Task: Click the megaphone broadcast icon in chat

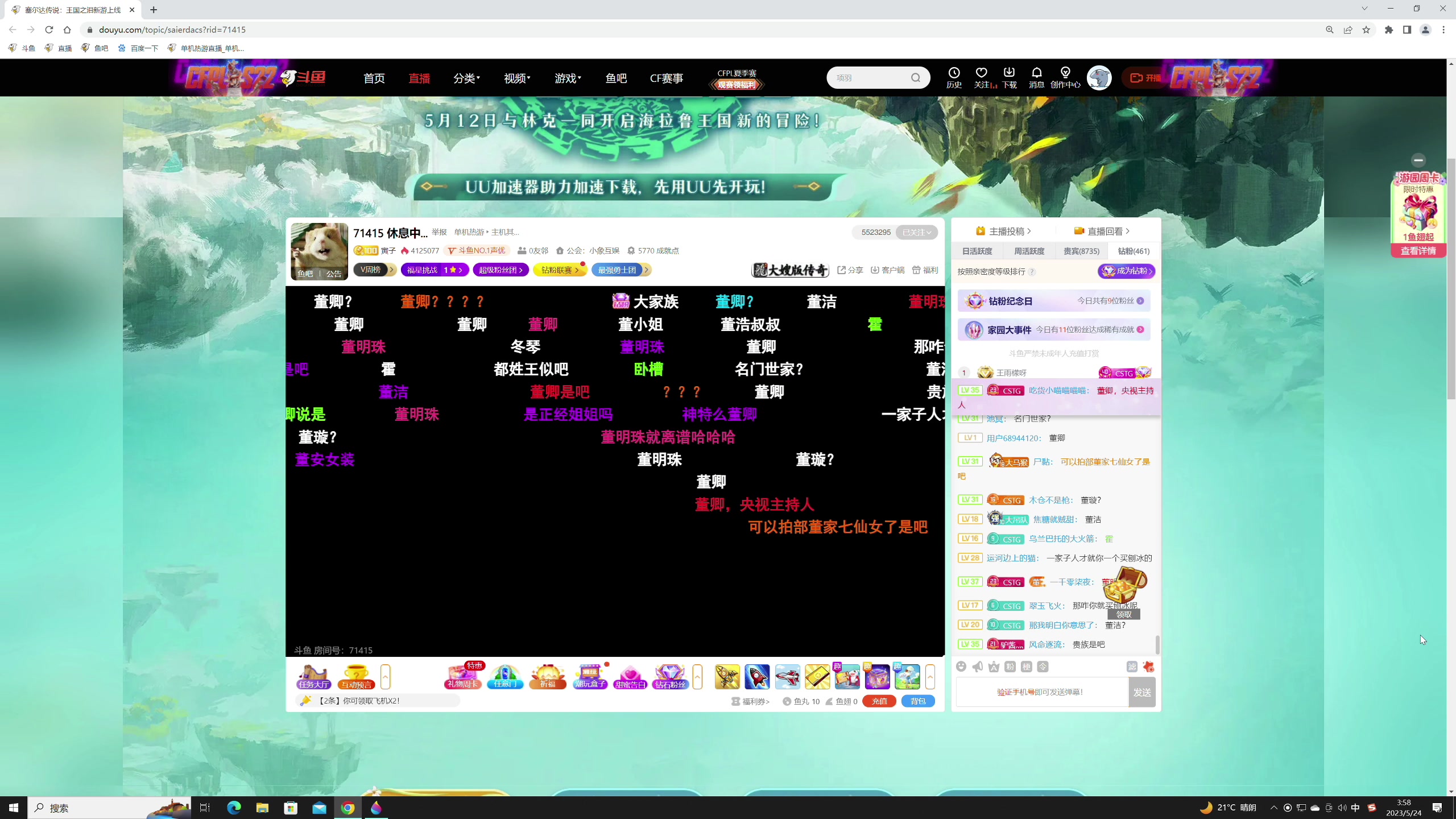Action: 978,667
